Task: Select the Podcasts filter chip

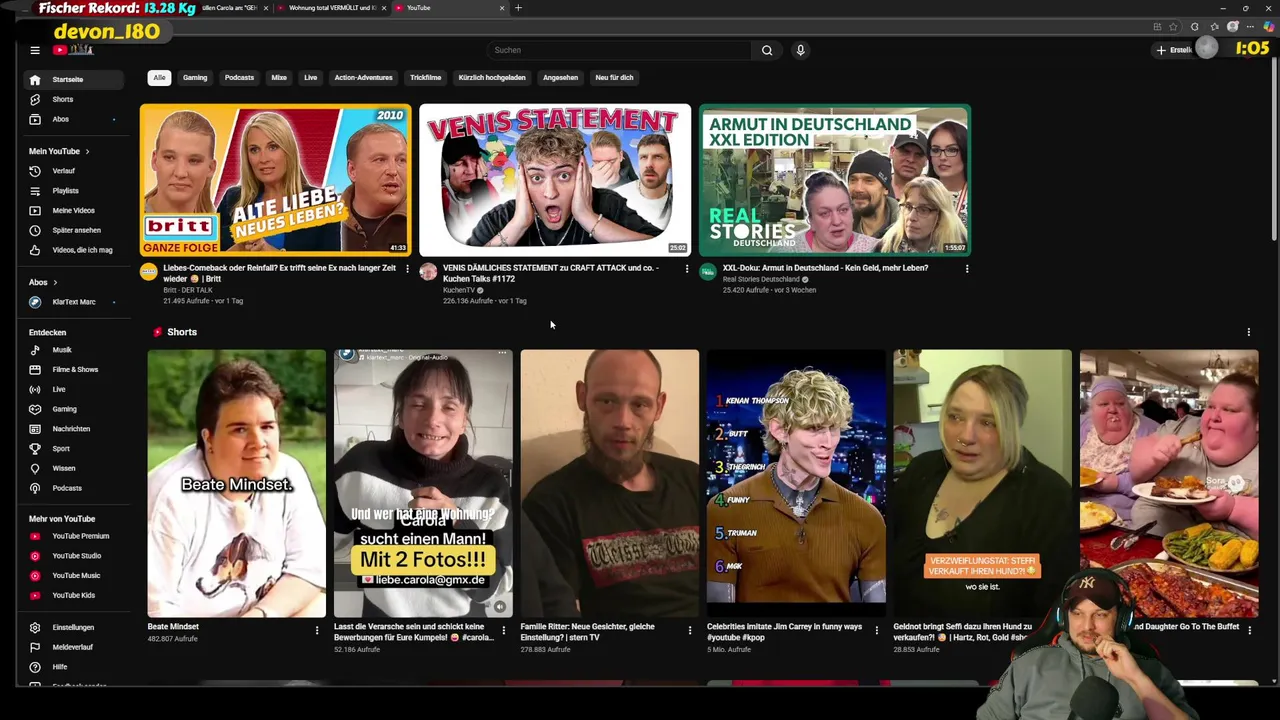Action: pyautogui.click(x=239, y=77)
